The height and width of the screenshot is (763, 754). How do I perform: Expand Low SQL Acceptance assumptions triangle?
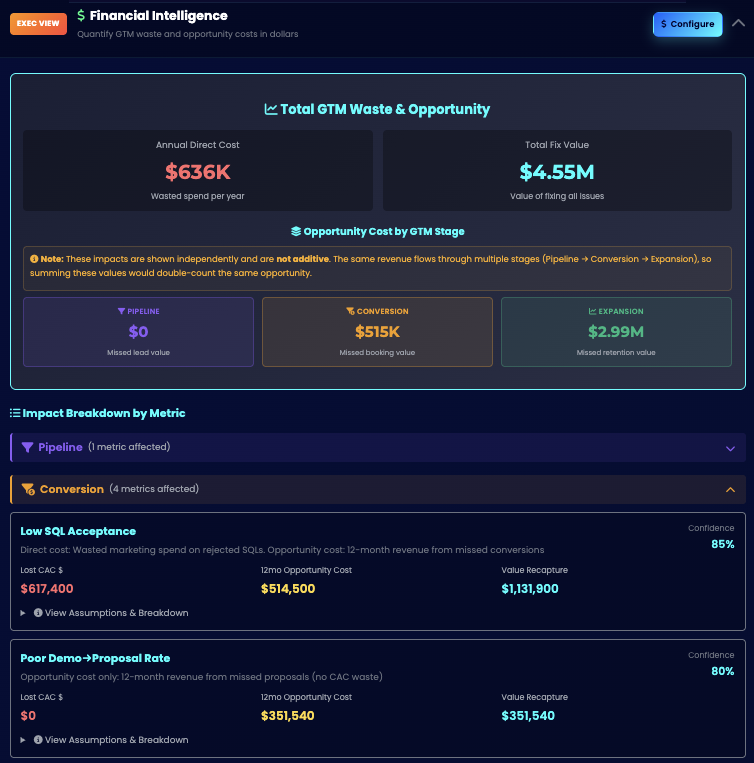[23, 613]
